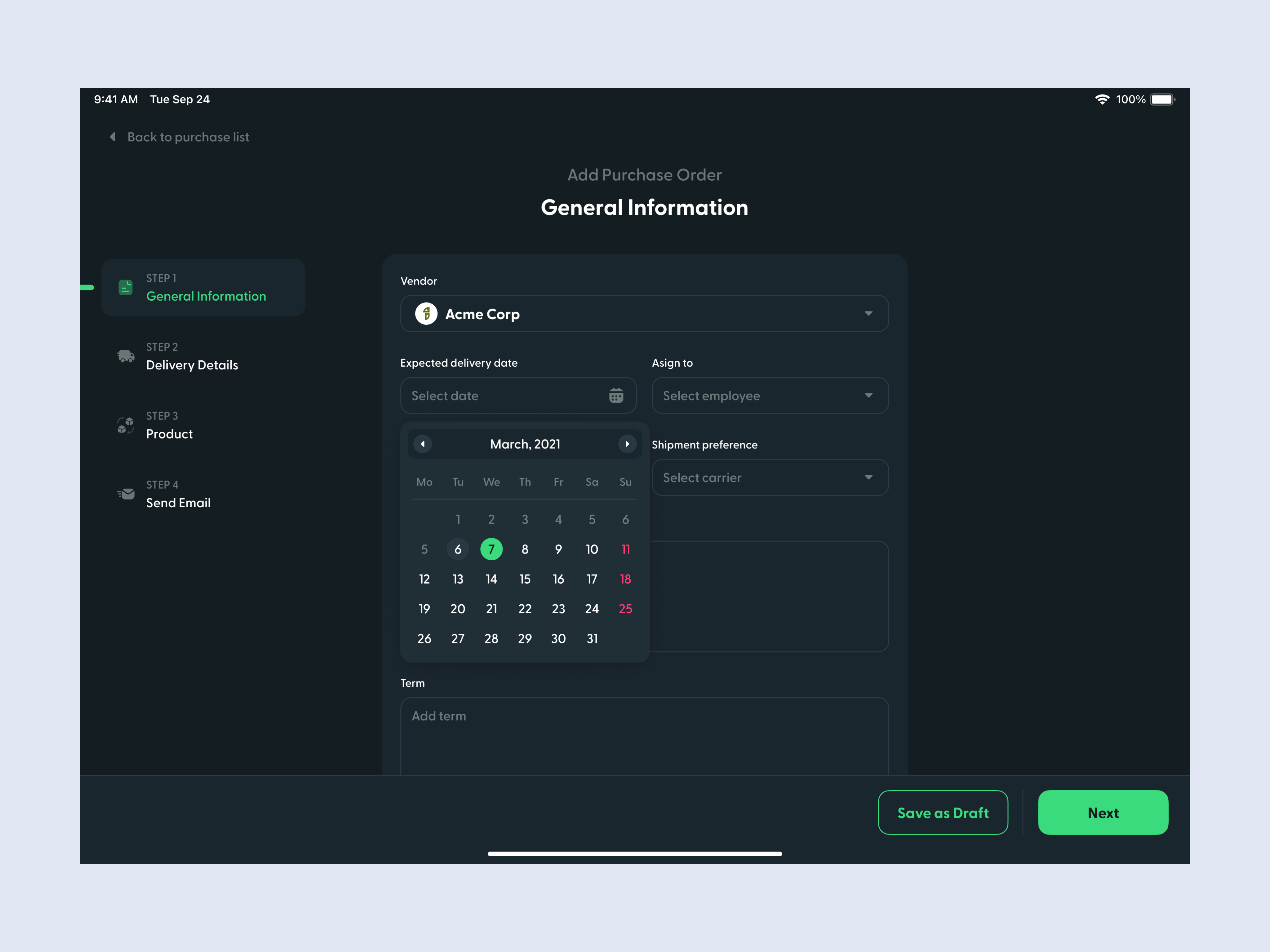Go back to the previous month
The height and width of the screenshot is (952, 1270).
pyautogui.click(x=423, y=443)
